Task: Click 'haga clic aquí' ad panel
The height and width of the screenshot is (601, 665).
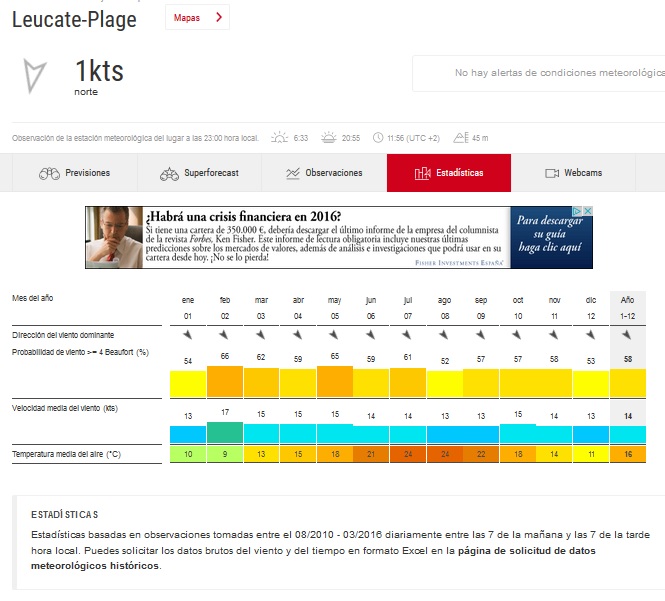Action: (551, 238)
